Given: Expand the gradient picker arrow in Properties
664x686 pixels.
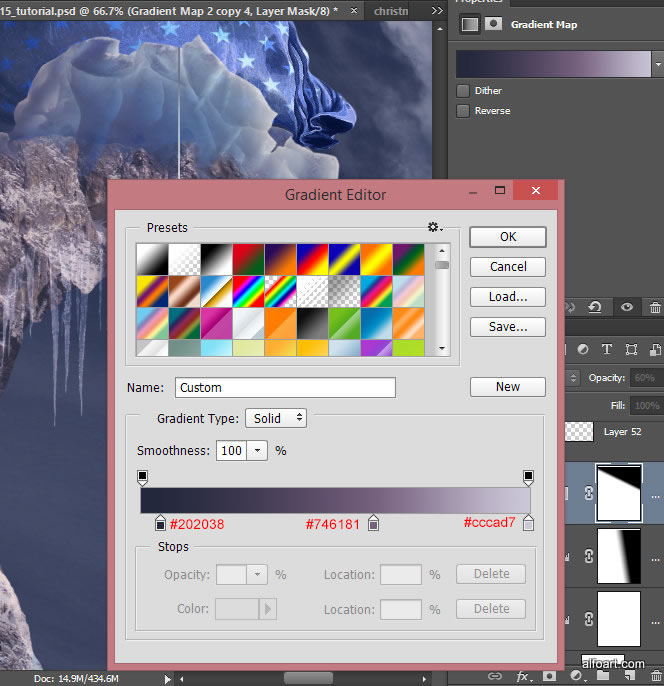Looking at the screenshot, I should tap(657, 64).
